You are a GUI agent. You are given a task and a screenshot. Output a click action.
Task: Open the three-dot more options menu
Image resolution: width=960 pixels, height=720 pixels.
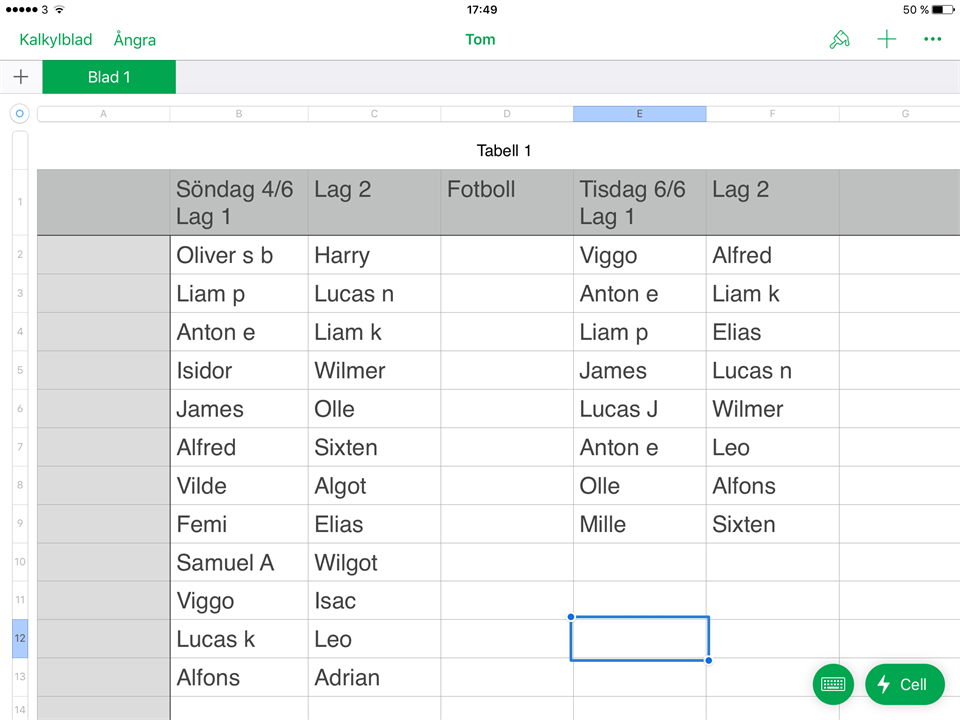pos(933,40)
